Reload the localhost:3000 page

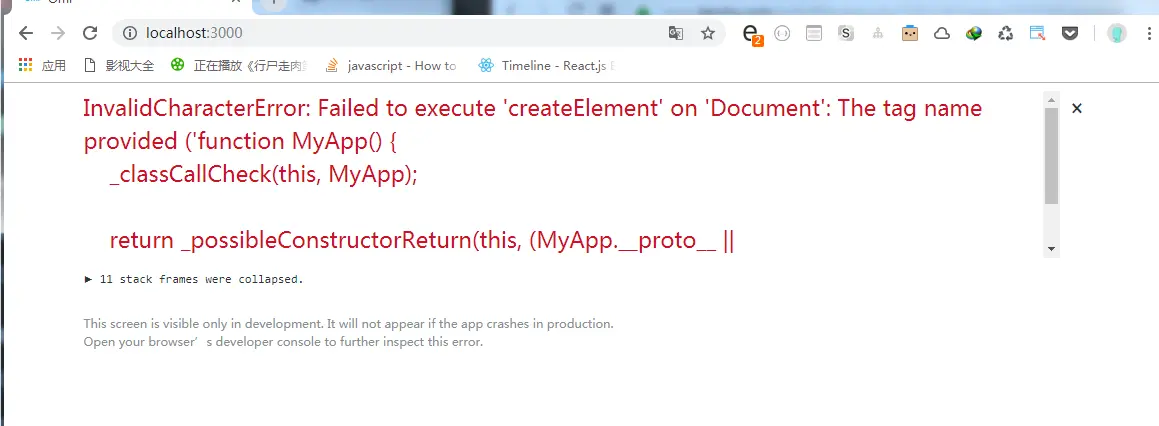[x=90, y=33]
